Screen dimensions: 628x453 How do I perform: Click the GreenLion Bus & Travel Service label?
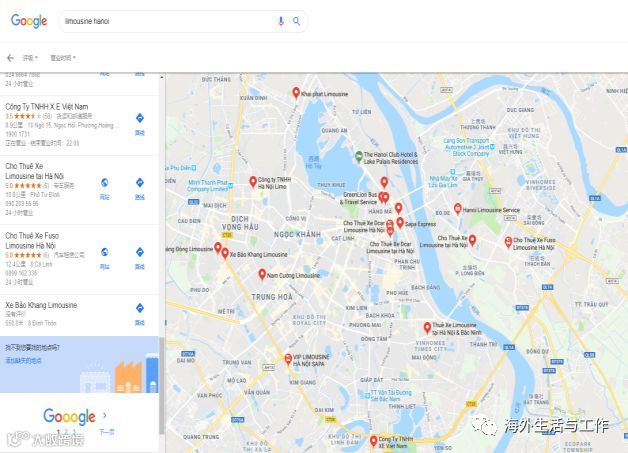(x=358, y=198)
